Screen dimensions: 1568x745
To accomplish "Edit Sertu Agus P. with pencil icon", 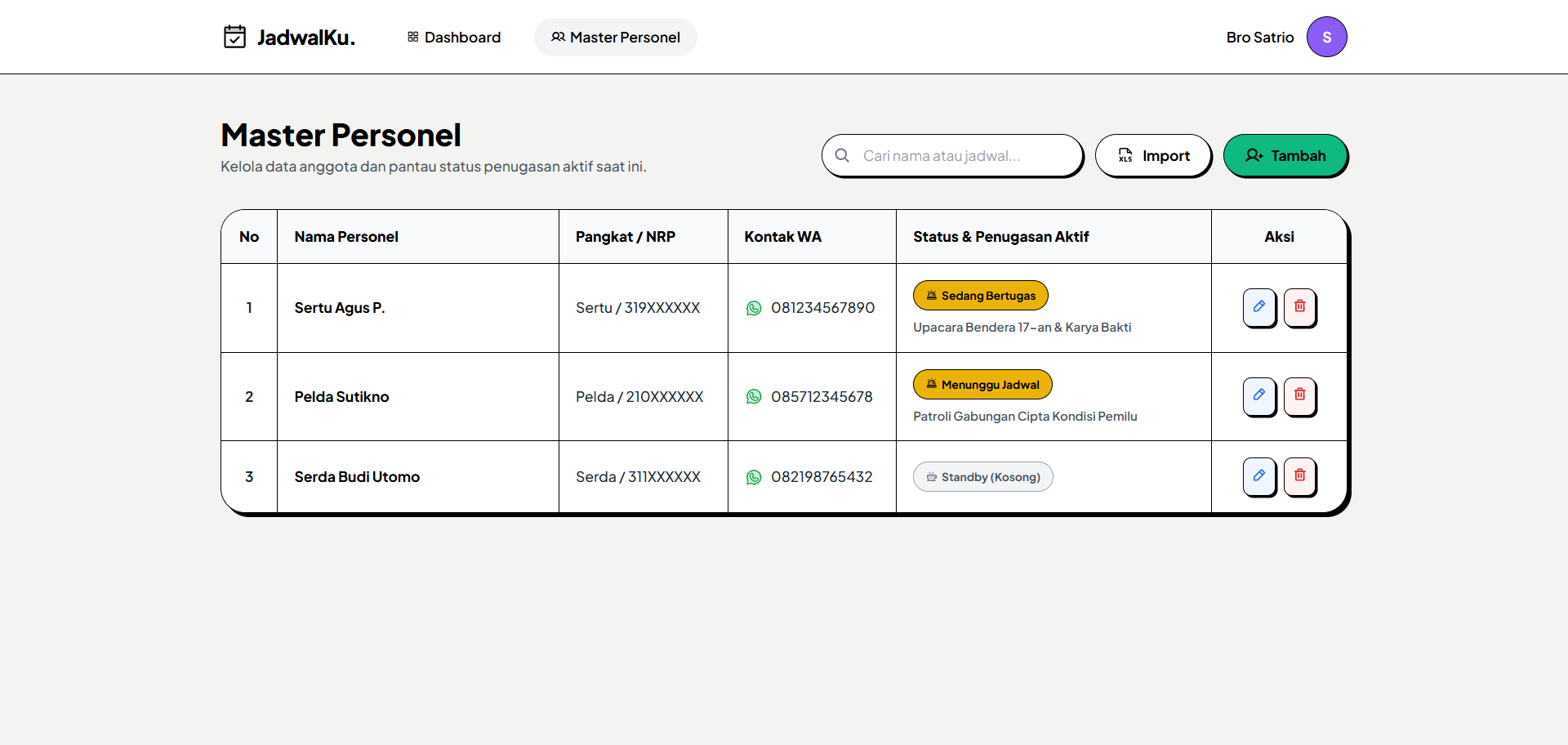I will pyautogui.click(x=1259, y=307).
